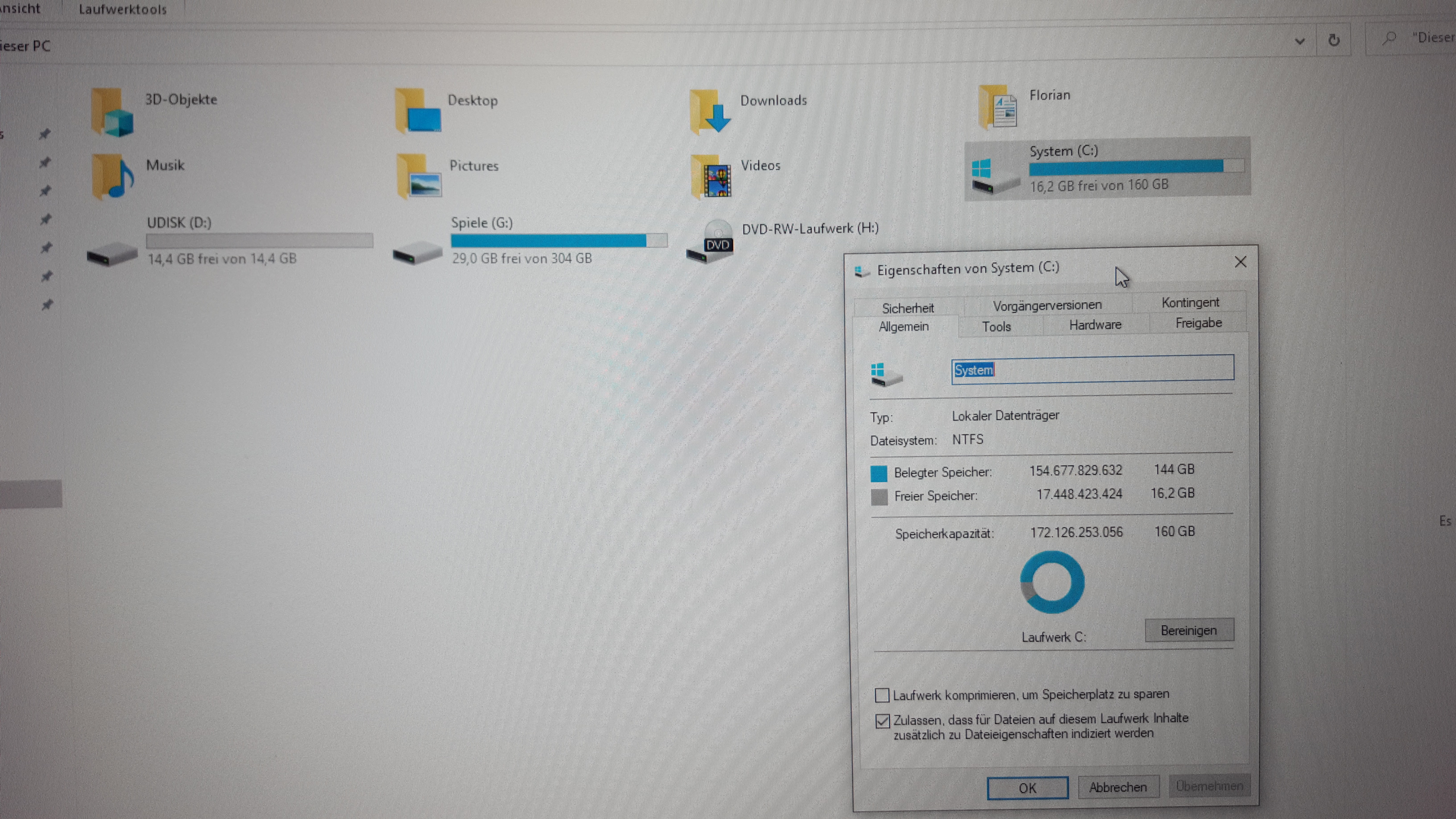Open the Videos folder icon
The width and height of the screenshot is (1456, 819).
pos(711,178)
